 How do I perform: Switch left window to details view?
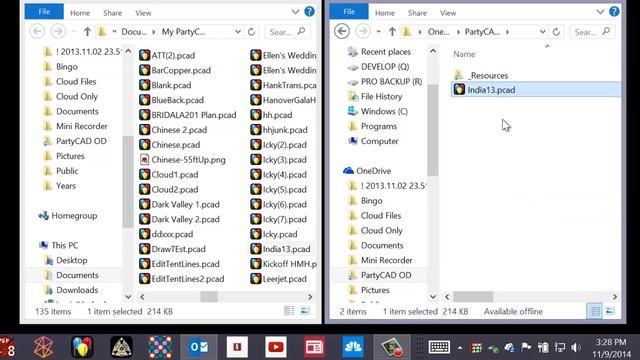[289, 311]
